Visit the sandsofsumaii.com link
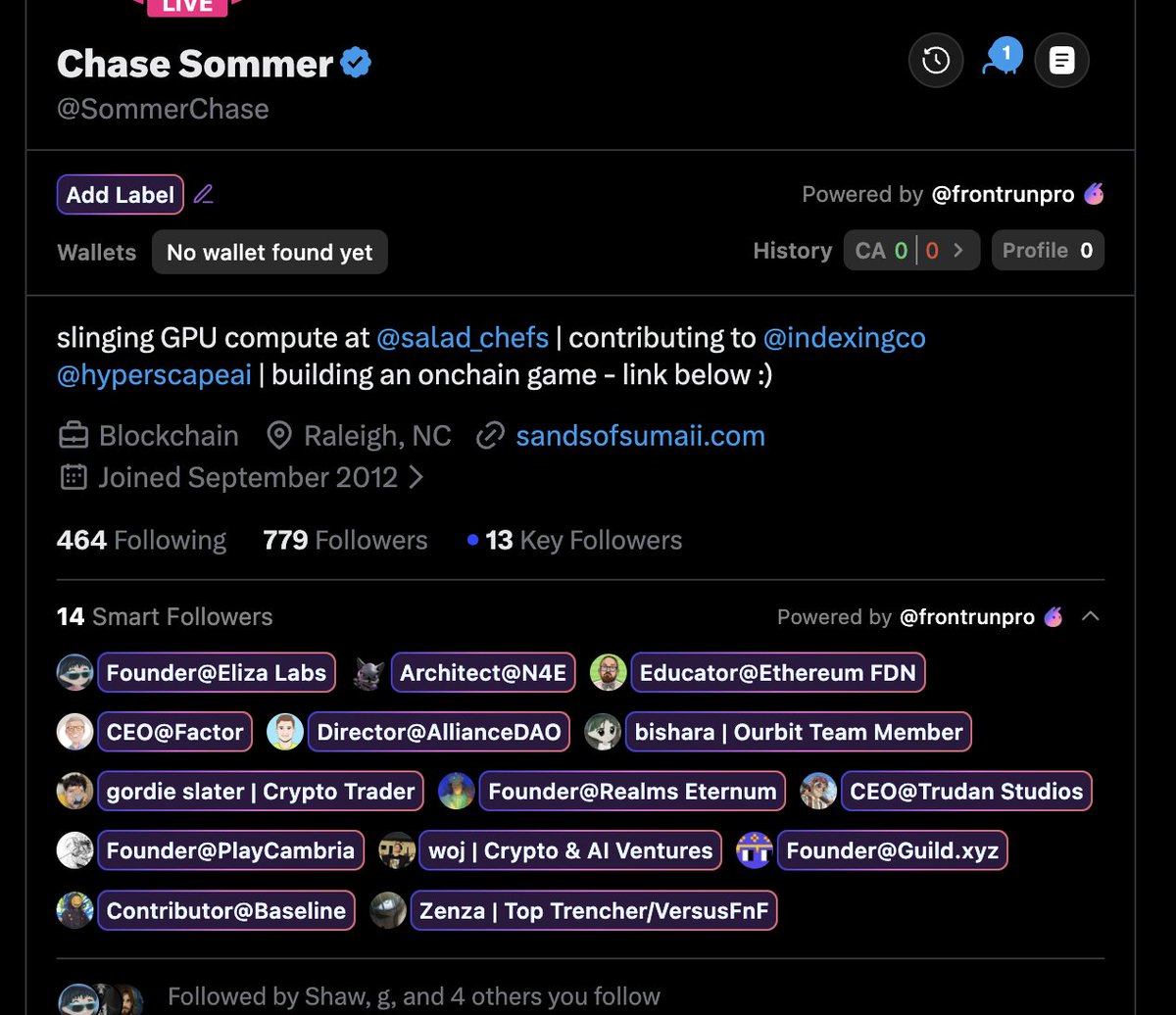 (640, 435)
